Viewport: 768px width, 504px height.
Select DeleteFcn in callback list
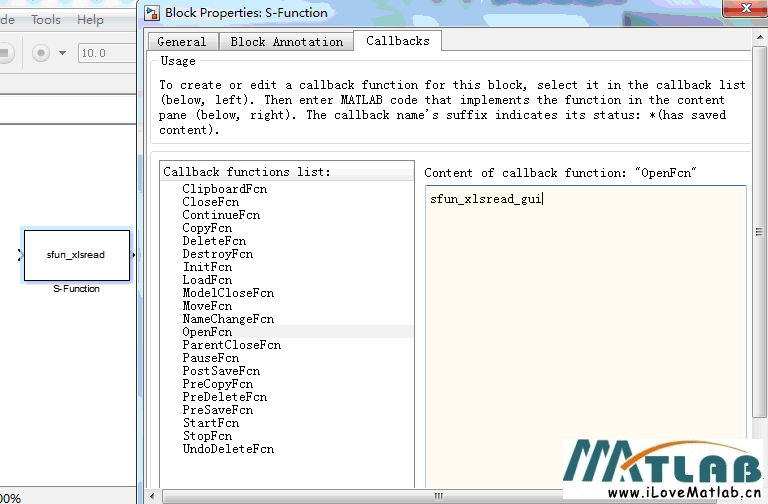214,241
